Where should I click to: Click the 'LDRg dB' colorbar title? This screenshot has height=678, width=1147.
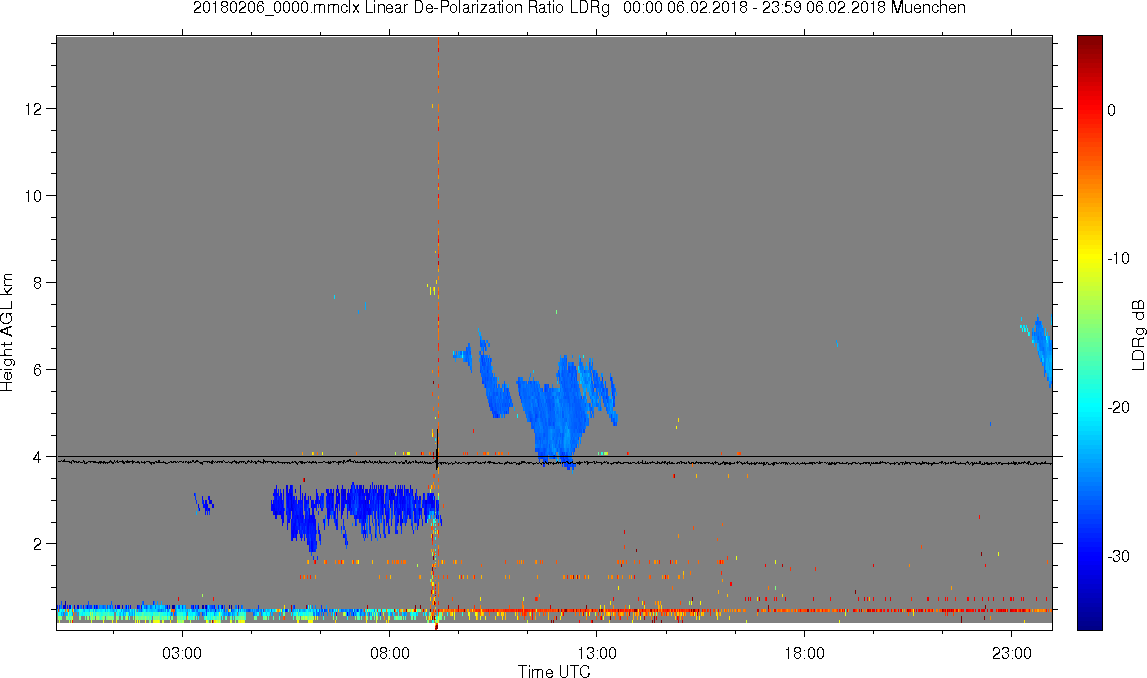(1138, 334)
